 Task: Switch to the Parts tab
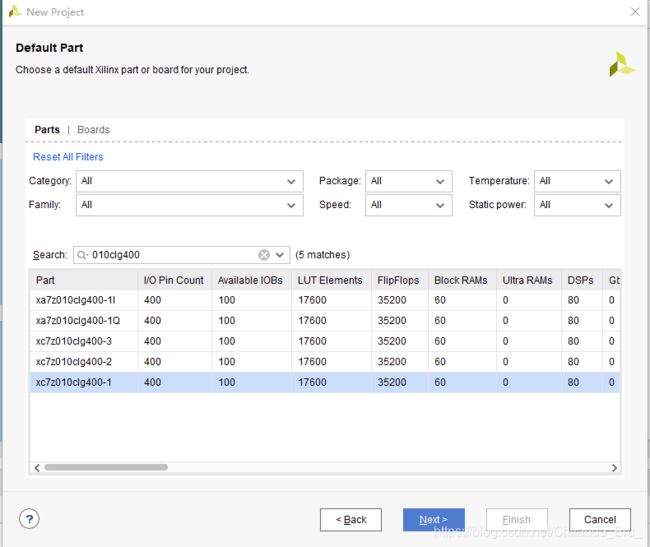(x=47, y=130)
